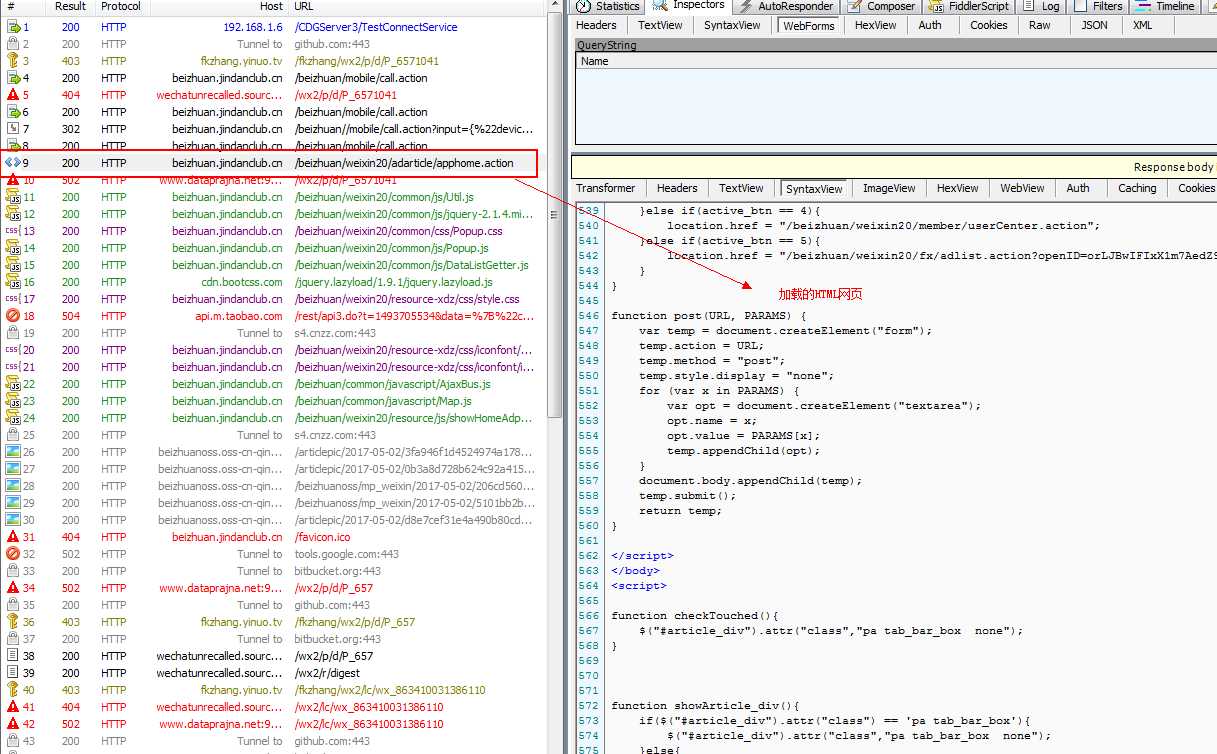Open the Composer tab
This screenshot has width=1217, height=754.
click(x=882, y=6)
